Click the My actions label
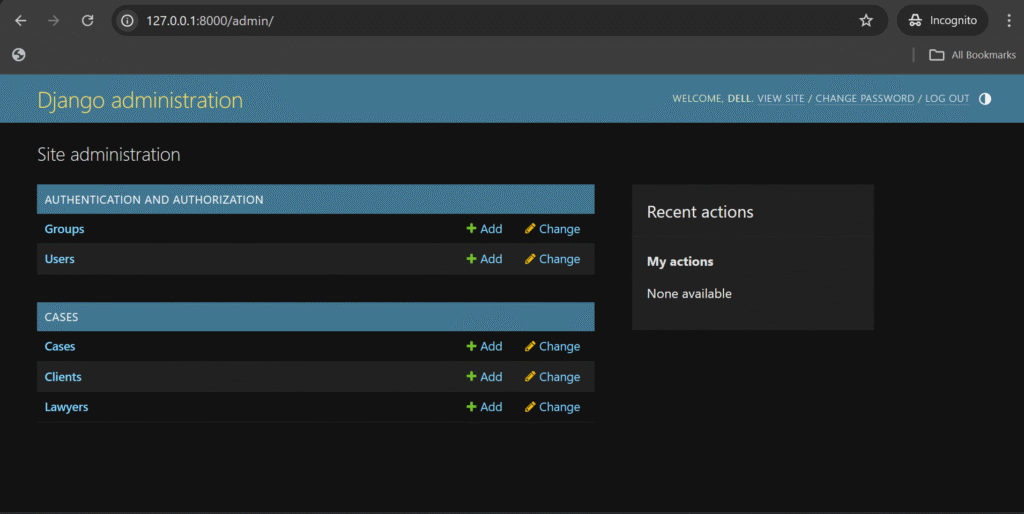 [x=680, y=262]
